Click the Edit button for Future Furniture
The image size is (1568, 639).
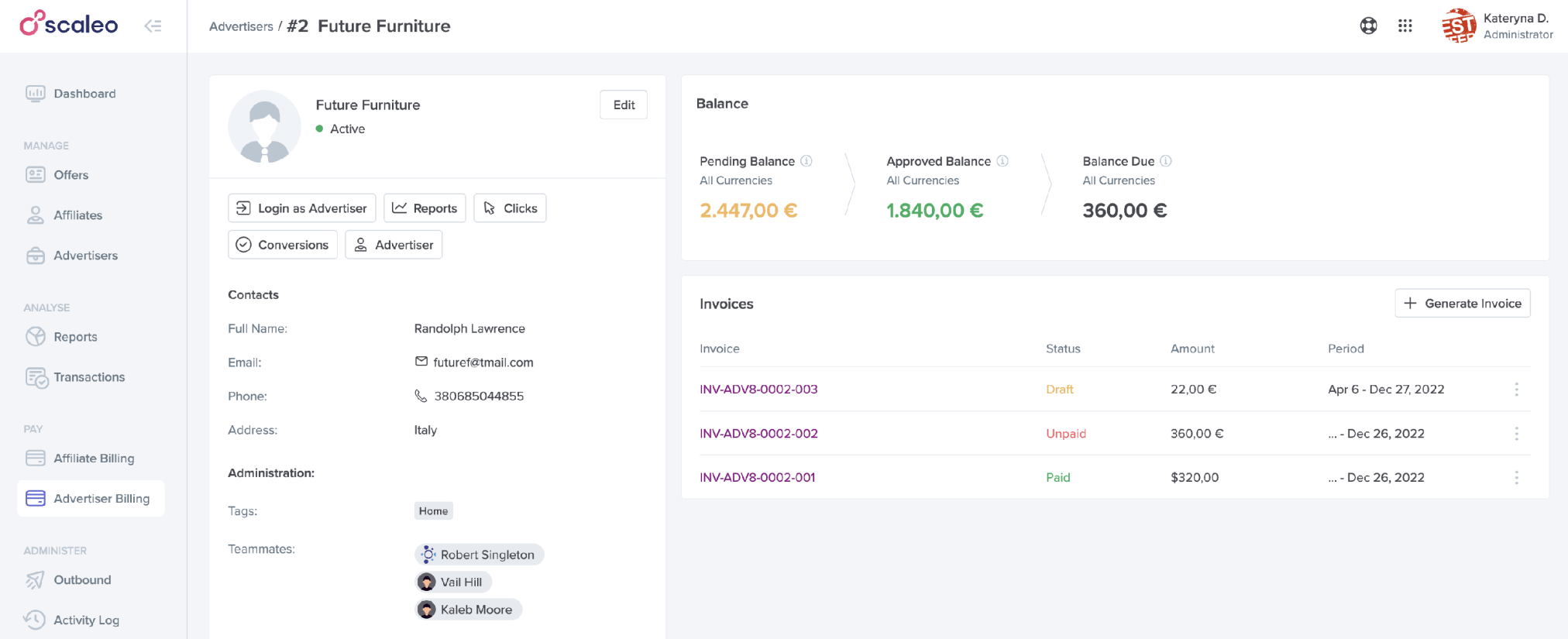(x=624, y=105)
